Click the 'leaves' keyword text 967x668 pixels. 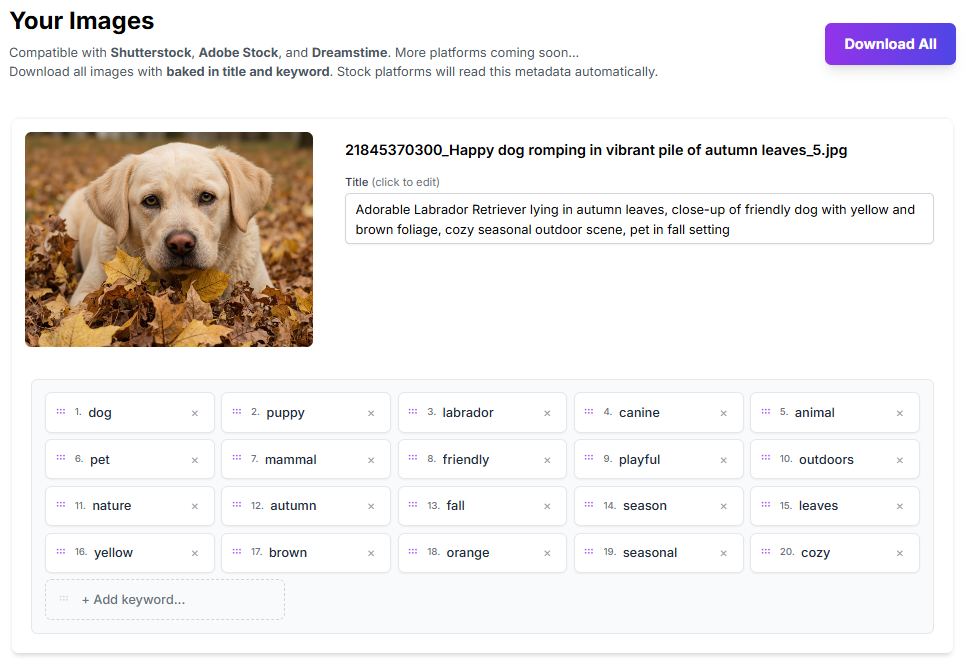[818, 506]
